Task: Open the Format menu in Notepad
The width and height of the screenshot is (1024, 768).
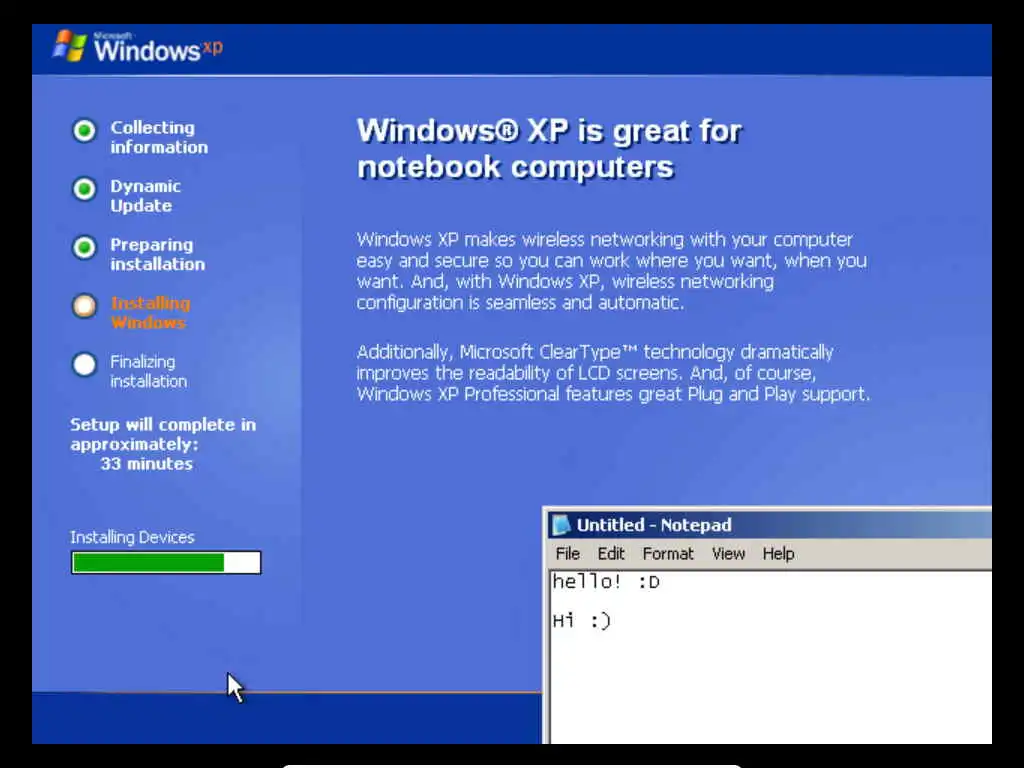Action: pos(667,554)
